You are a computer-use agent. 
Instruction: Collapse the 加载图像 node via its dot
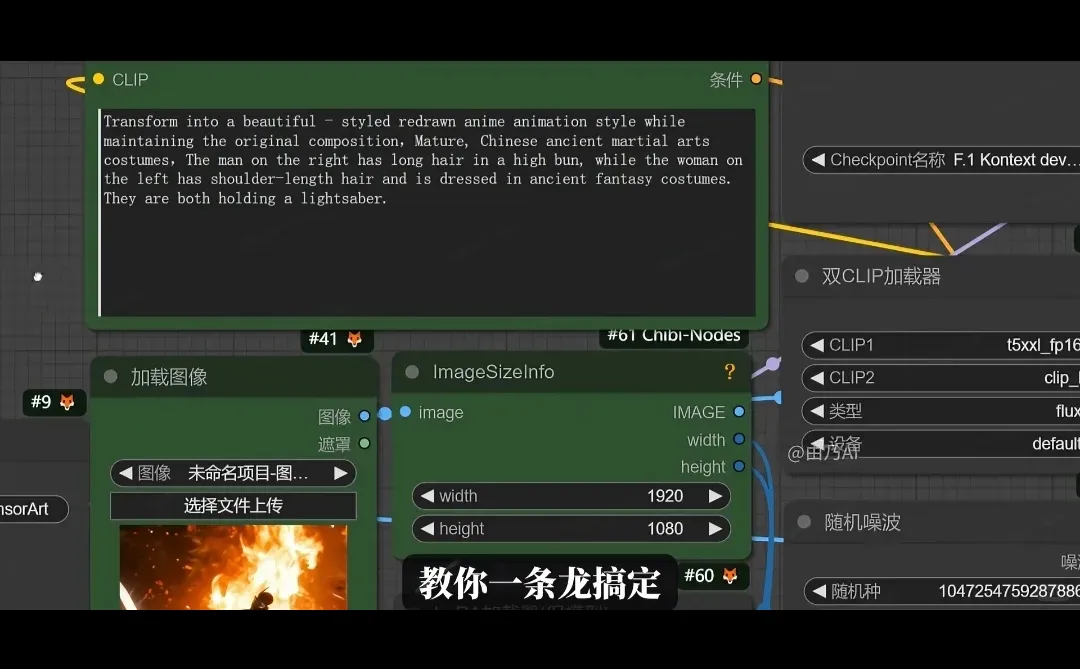point(110,377)
